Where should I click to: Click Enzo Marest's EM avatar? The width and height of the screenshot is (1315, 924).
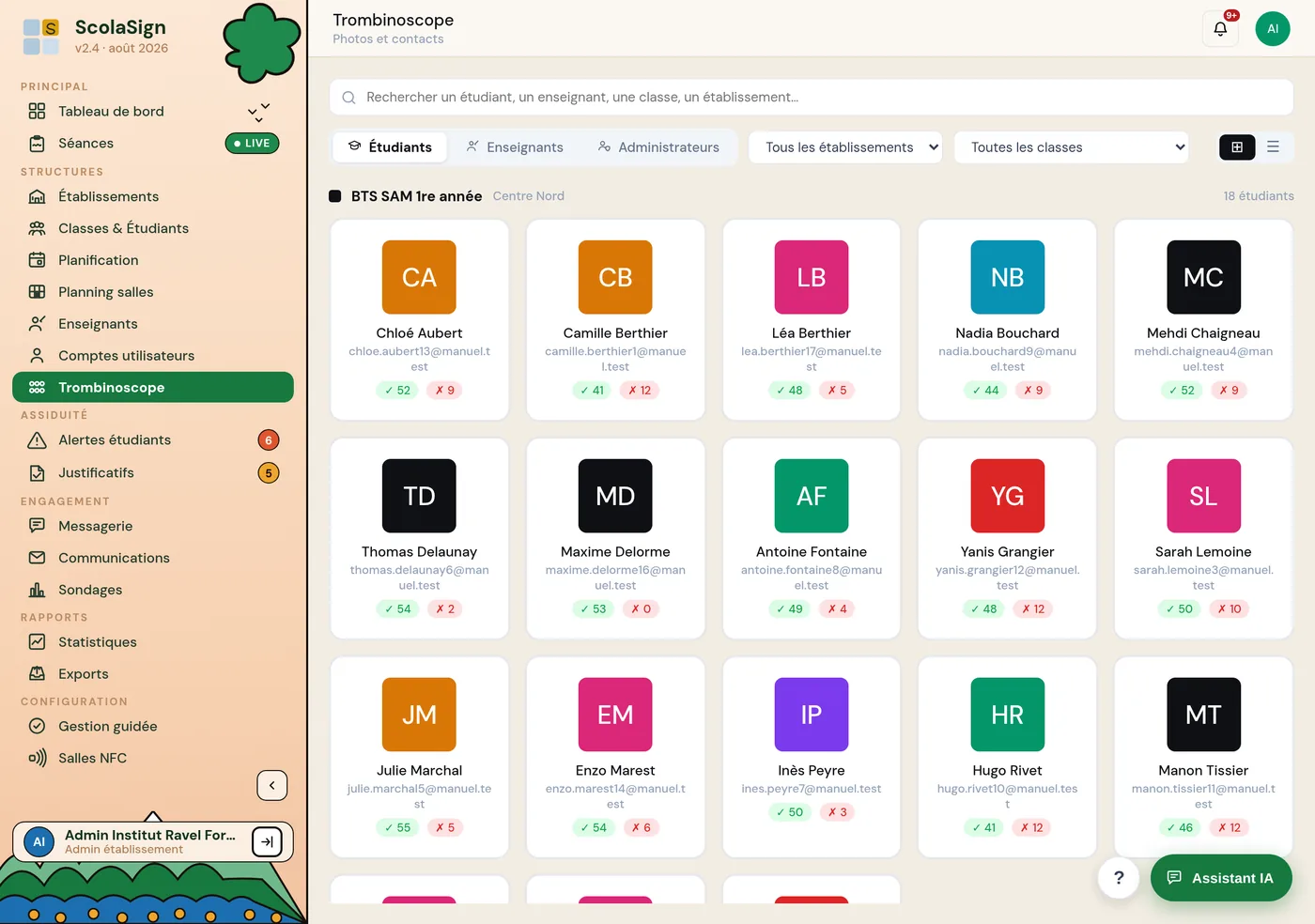pyautogui.click(x=615, y=715)
